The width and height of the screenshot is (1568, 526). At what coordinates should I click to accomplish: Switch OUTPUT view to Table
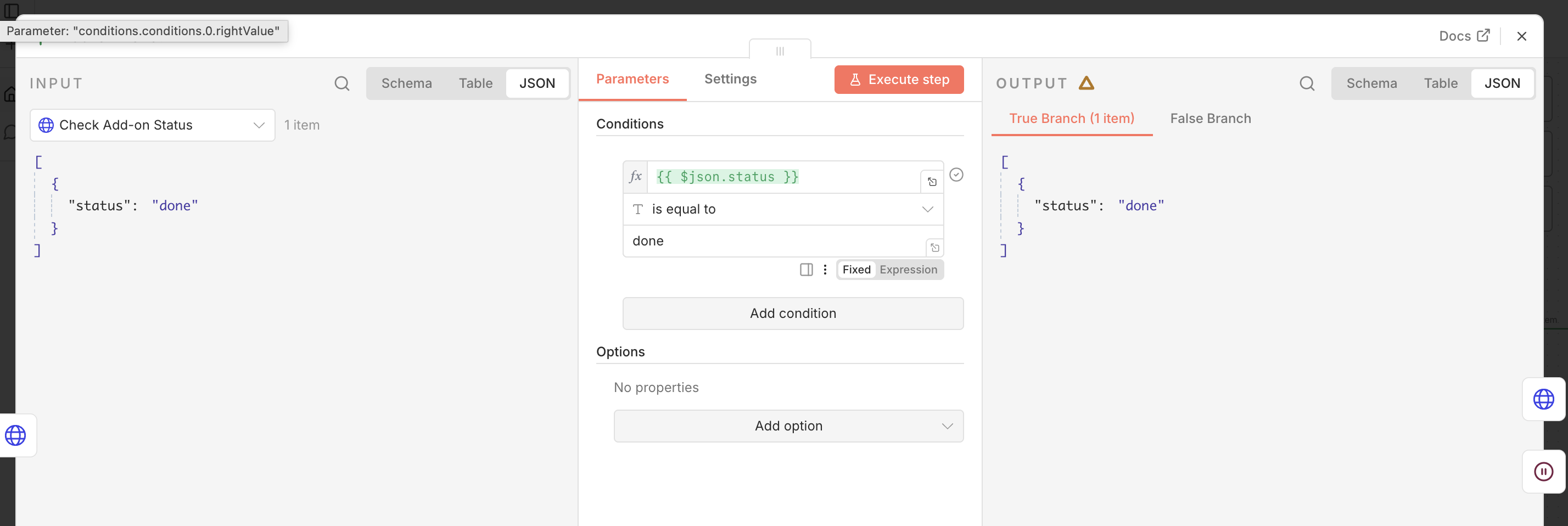tap(1440, 83)
